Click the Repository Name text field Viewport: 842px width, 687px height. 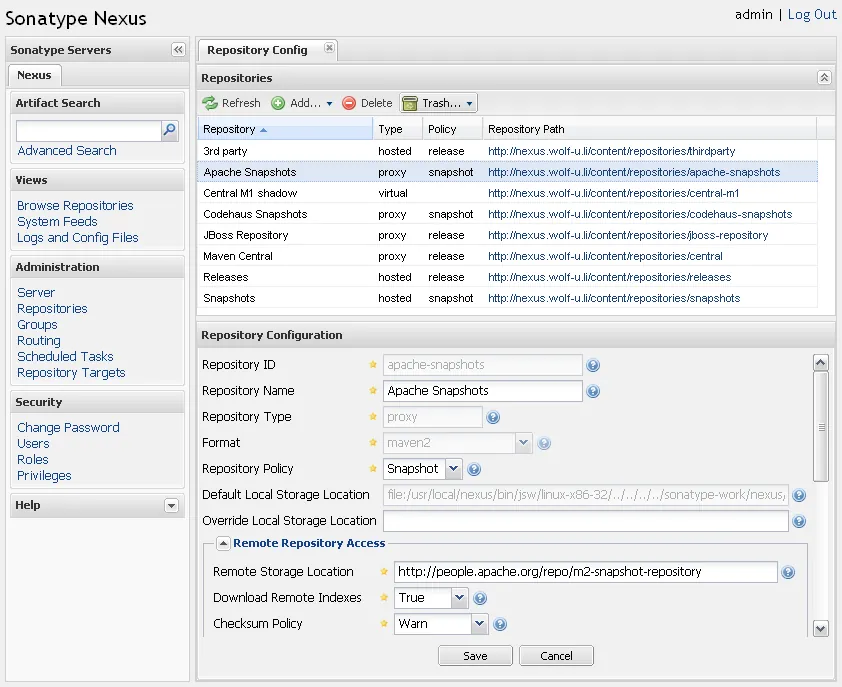pos(483,391)
